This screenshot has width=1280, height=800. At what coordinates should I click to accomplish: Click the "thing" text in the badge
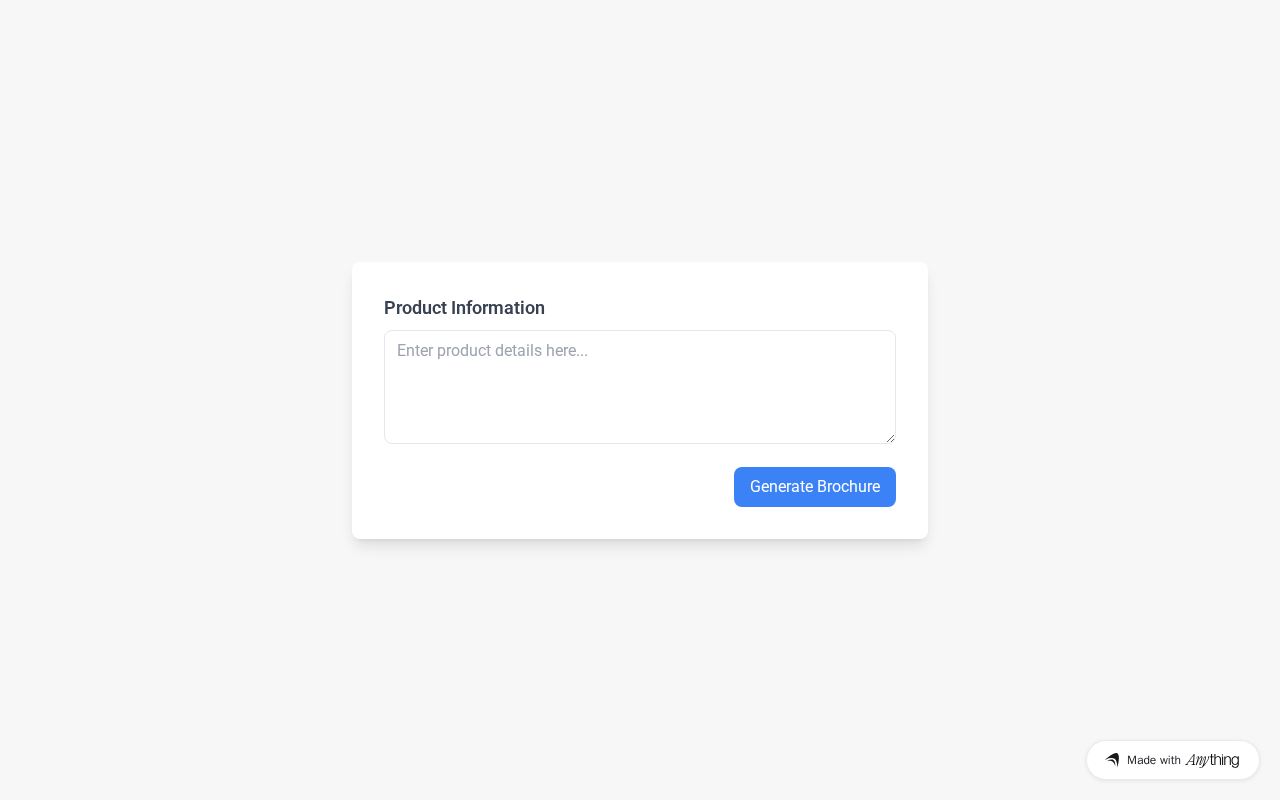[x=1225, y=760]
